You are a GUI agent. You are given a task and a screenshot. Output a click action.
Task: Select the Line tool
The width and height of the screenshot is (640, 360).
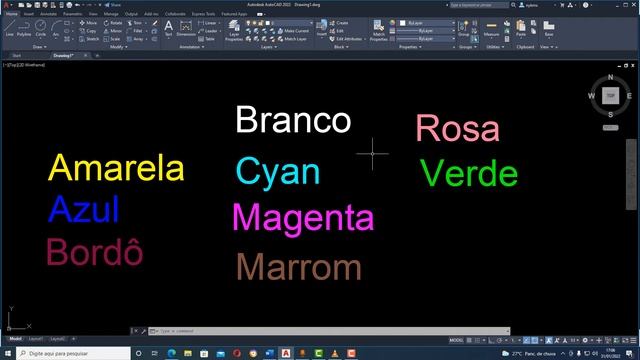pos(9,29)
